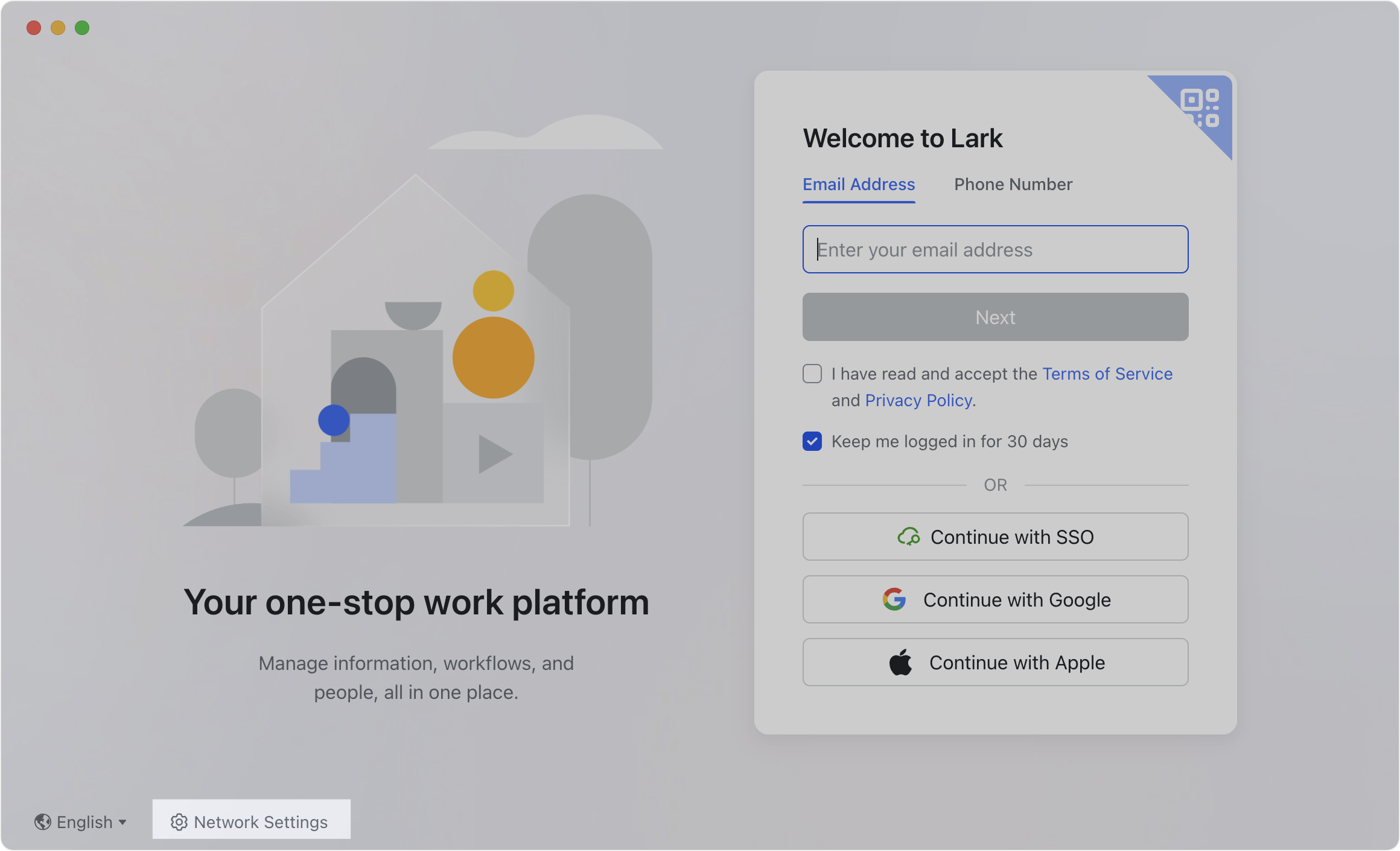Open the Terms of Service link
1400x851 pixels.
(1108, 374)
